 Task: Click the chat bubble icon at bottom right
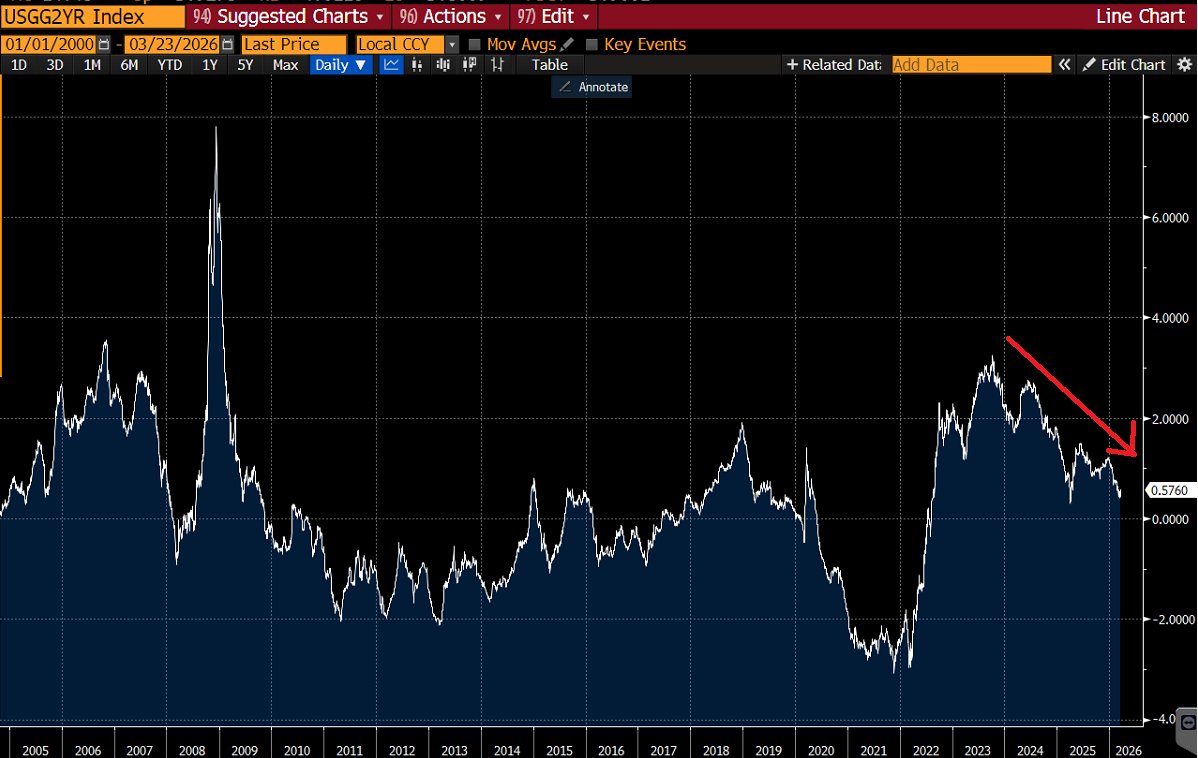[1188, 722]
